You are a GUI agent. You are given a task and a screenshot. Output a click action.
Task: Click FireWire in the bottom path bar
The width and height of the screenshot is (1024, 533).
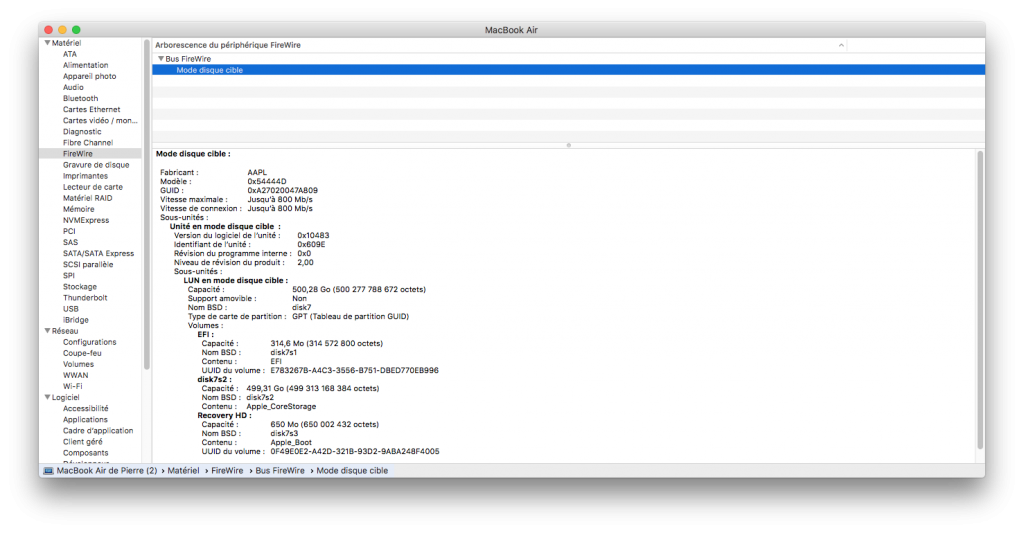pos(227,471)
